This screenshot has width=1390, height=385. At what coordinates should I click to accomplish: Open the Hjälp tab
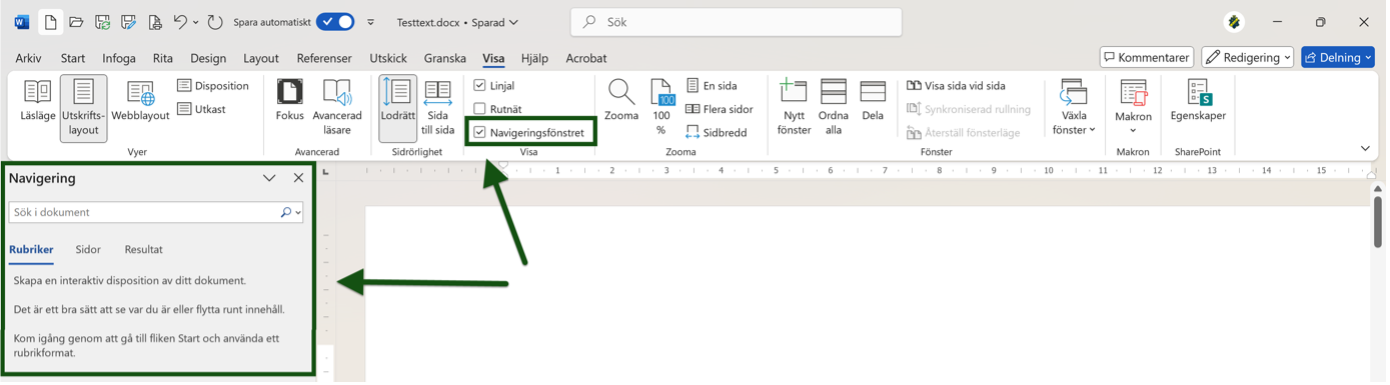click(x=535, y=58)
